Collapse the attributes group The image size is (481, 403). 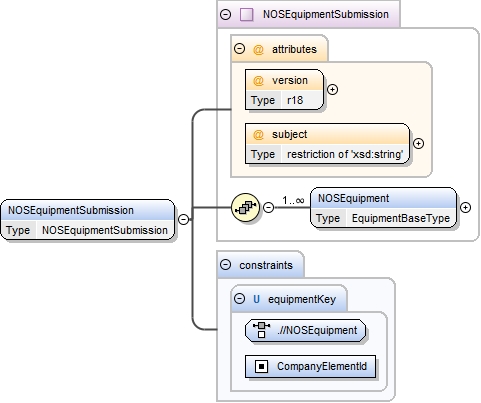239,49
